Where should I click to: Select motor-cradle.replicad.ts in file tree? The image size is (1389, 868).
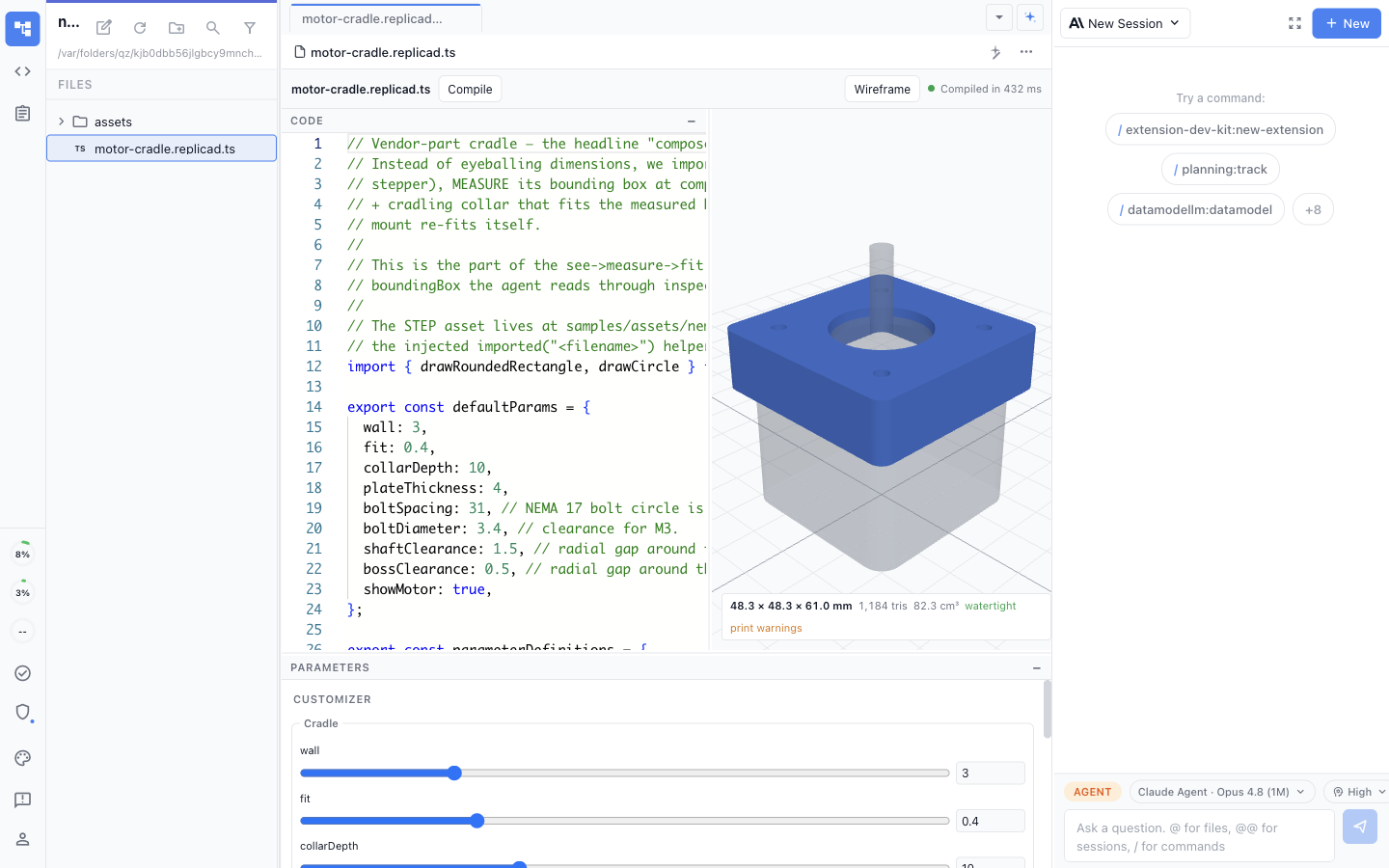[162, 149]
